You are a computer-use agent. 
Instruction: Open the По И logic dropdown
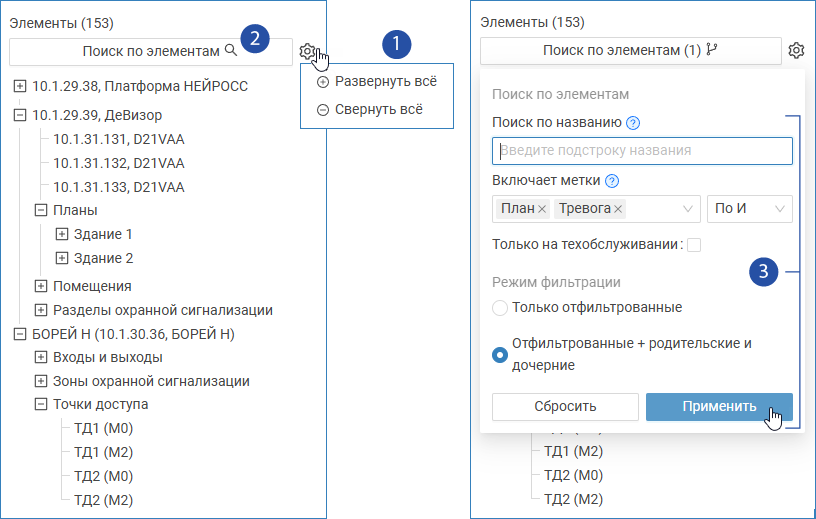tap(749, 209)
